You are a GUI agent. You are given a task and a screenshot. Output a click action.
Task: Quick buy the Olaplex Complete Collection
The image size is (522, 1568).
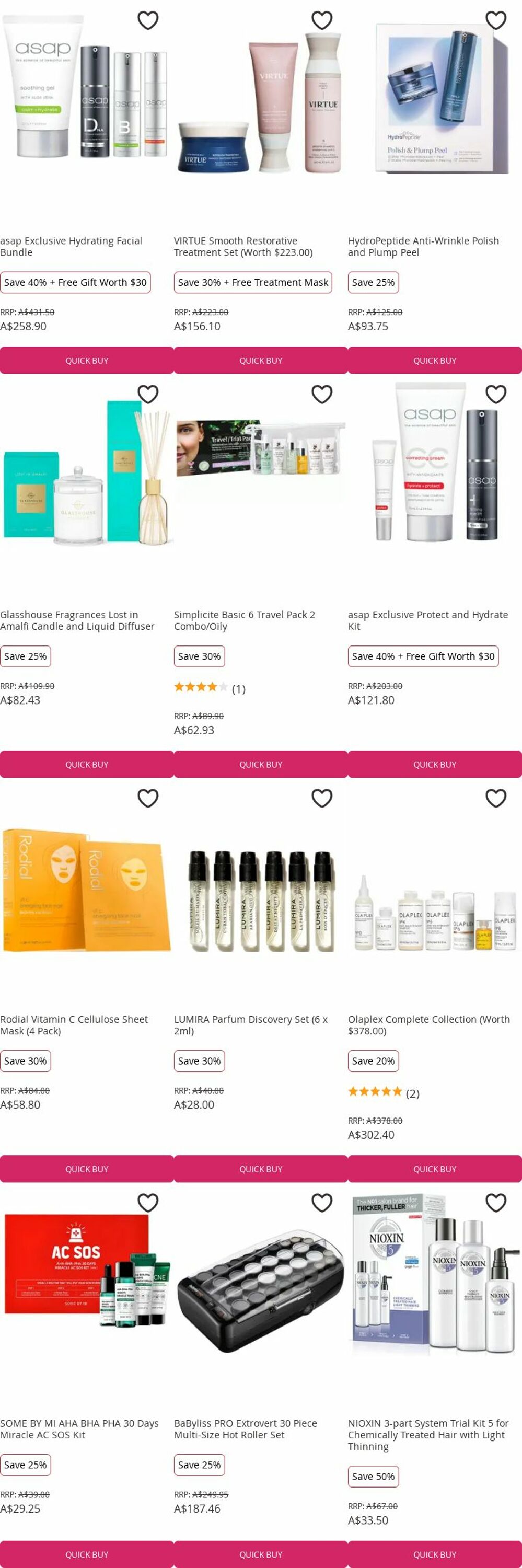coord(435,1169)
